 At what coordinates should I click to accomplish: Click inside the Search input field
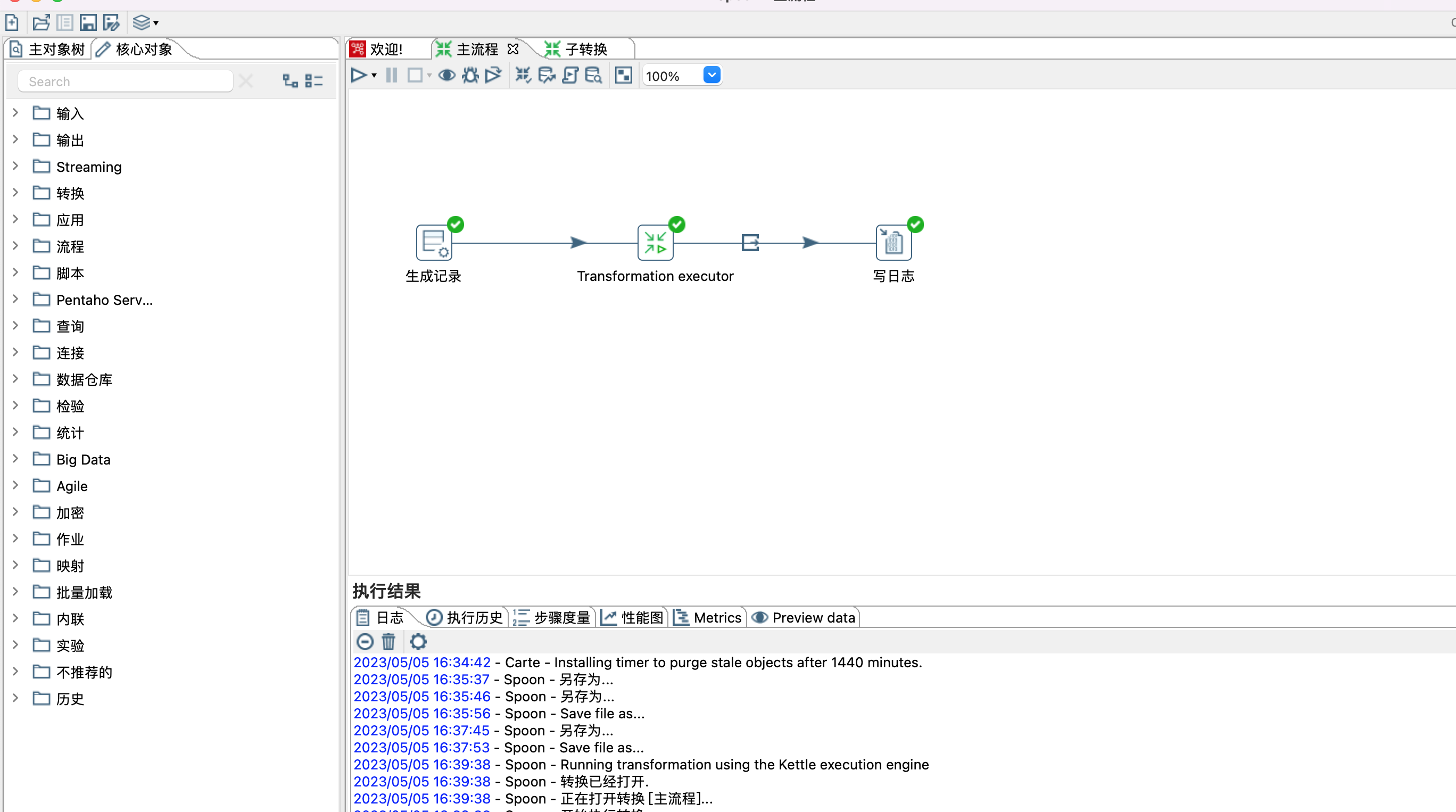click(125, 81)
